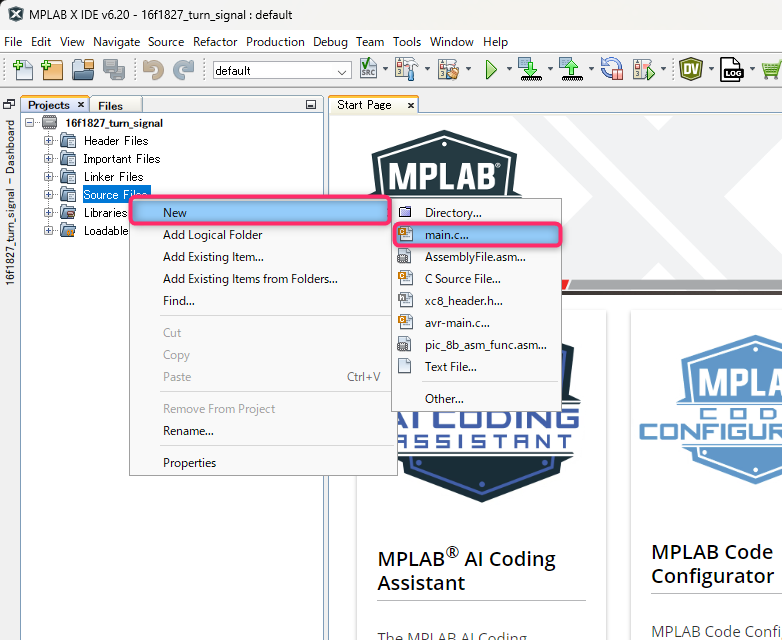Viewport: 782px width, 640px height.
Task: Select main.c... from the New submenu
Action: point(478,234)
